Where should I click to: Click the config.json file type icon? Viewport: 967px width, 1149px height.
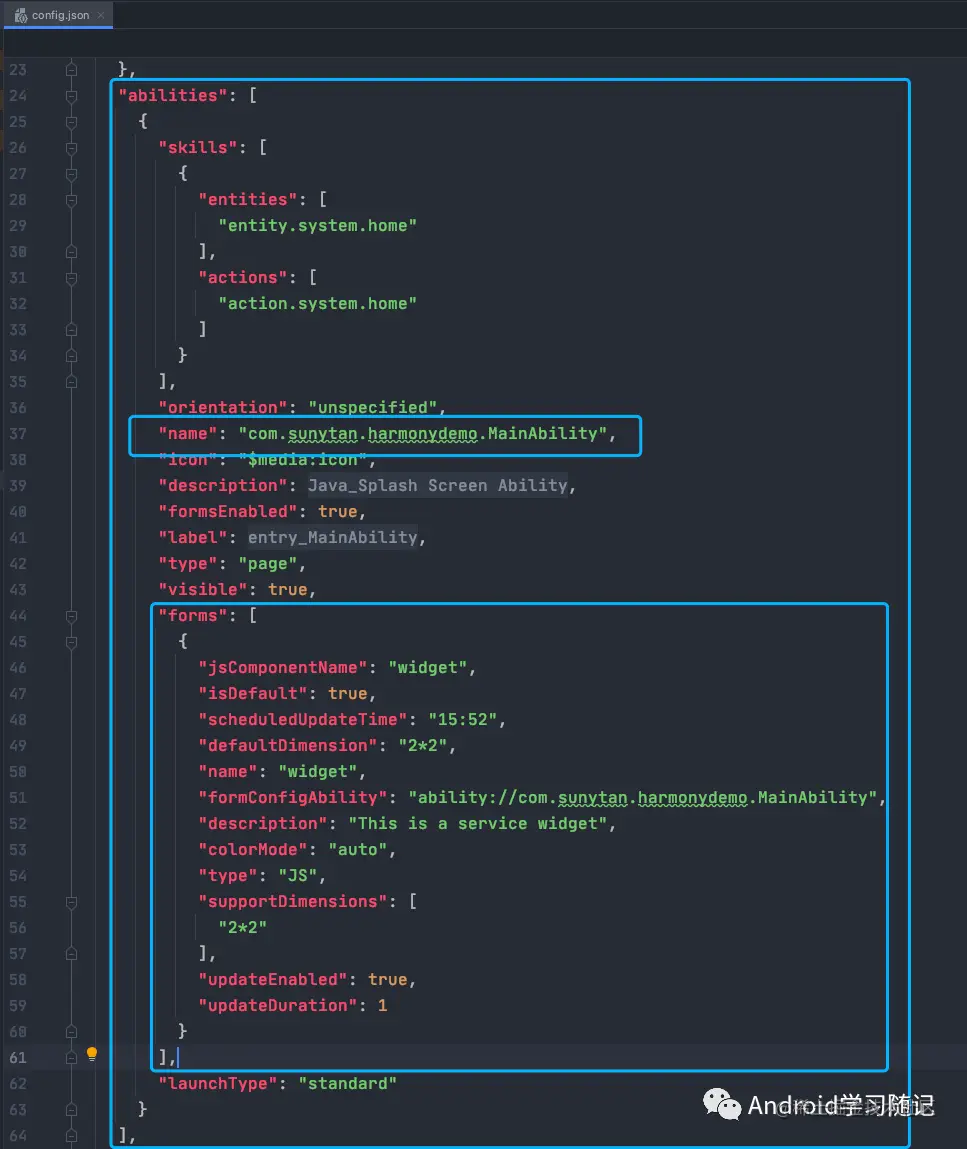(x=21, y=15)
